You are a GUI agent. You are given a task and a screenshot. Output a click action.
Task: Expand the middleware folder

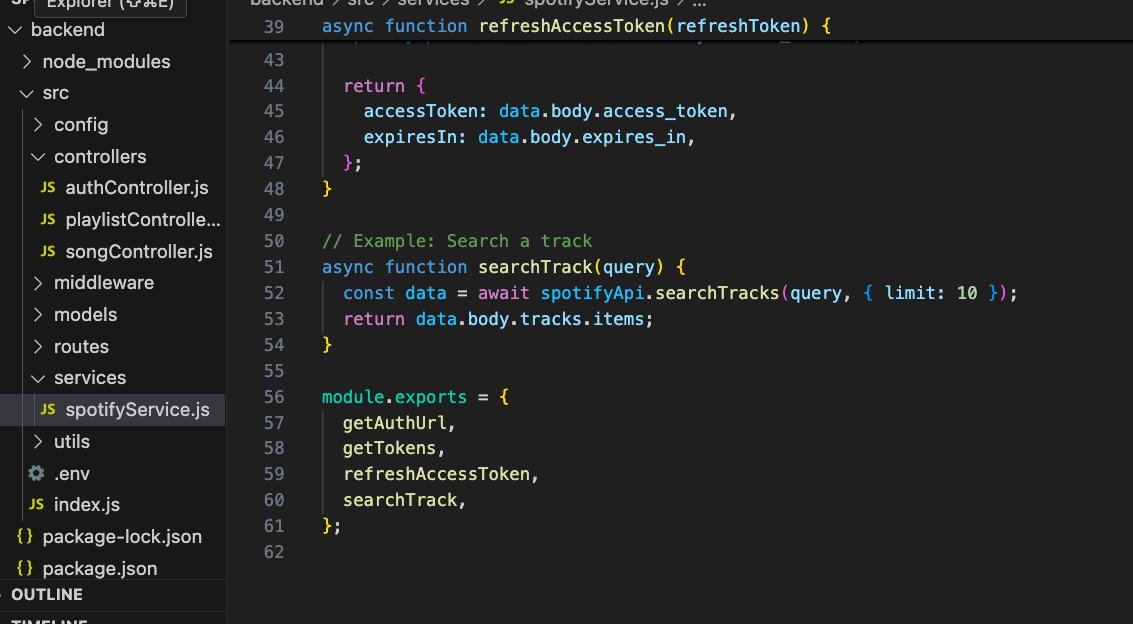click(38, 283)
